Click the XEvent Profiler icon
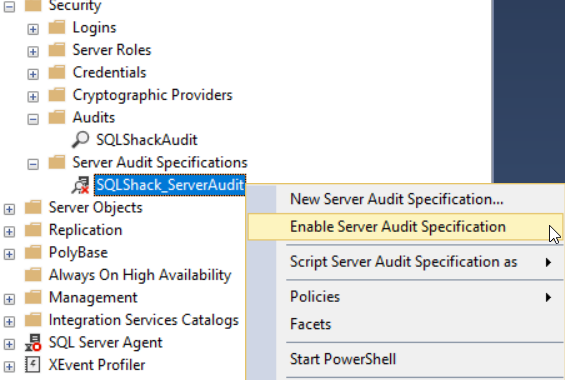565x380 pixels. [x=33, y=365]
